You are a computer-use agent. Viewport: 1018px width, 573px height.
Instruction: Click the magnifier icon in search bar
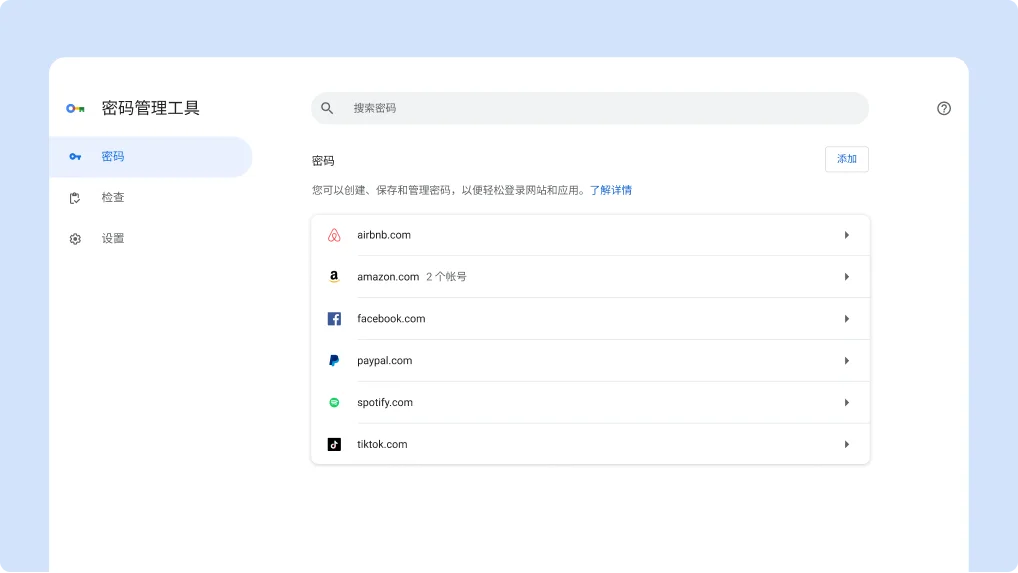point(327,108)
